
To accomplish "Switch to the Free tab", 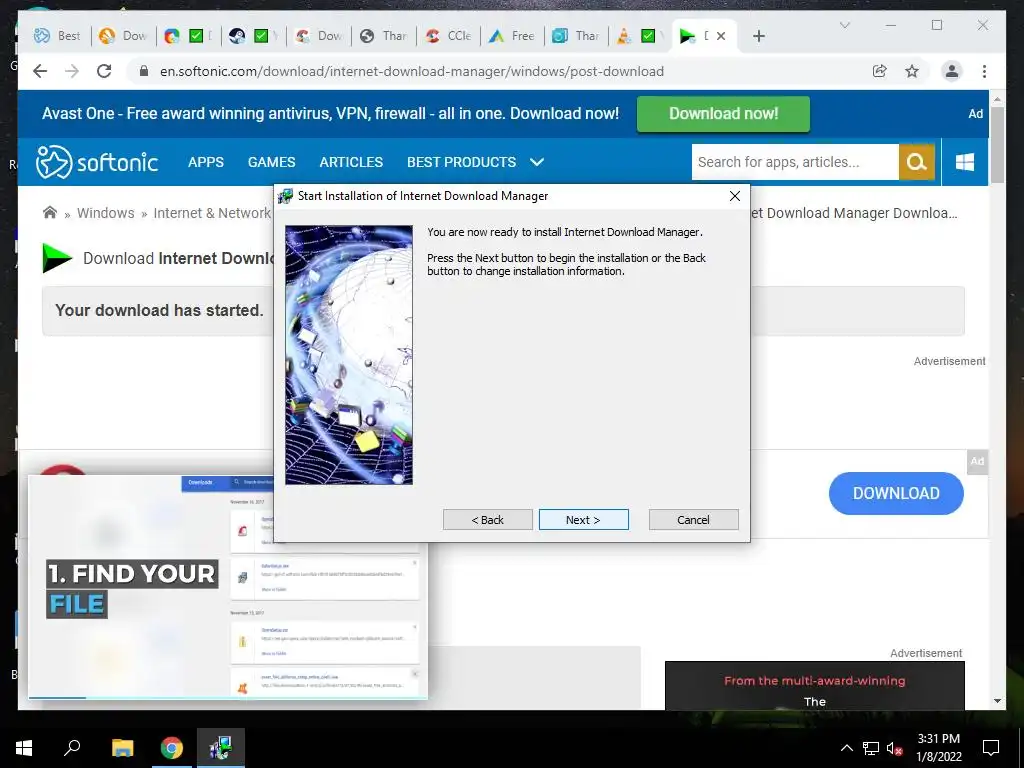I will pyautogui.click(x=512, y=36).
